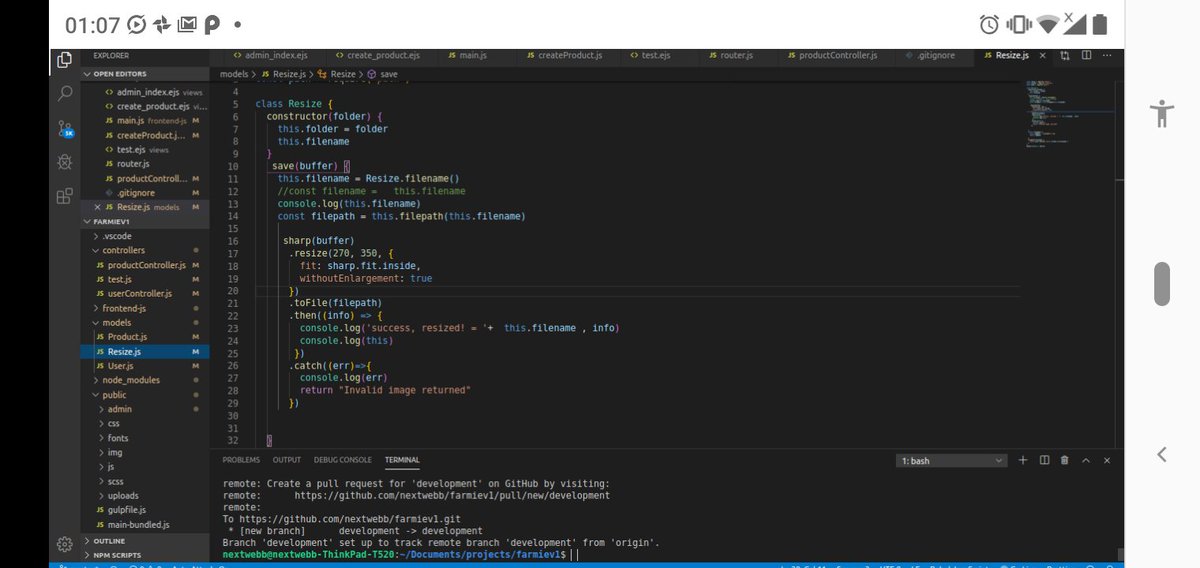Screen dimensions: 1200x568
Task: Click 'models' in the breadcrumb path
Action: point(234,74)
